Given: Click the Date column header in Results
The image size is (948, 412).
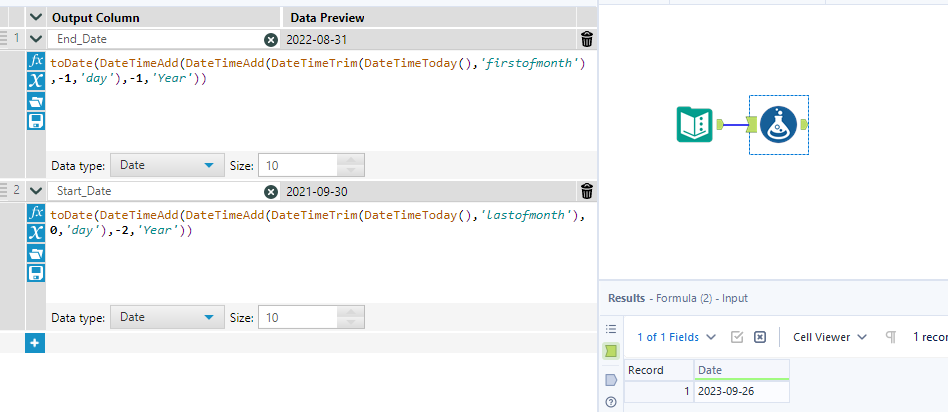Looking at the screenshot, I should pos(741,370).
